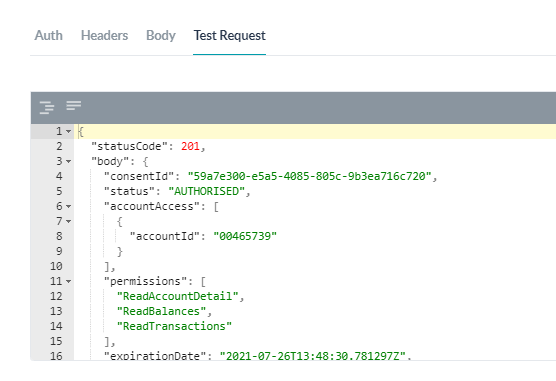The height and width of the screenshot is (381, 556).
Task: Click the "status" key on line 5
Action: (129, 191)
